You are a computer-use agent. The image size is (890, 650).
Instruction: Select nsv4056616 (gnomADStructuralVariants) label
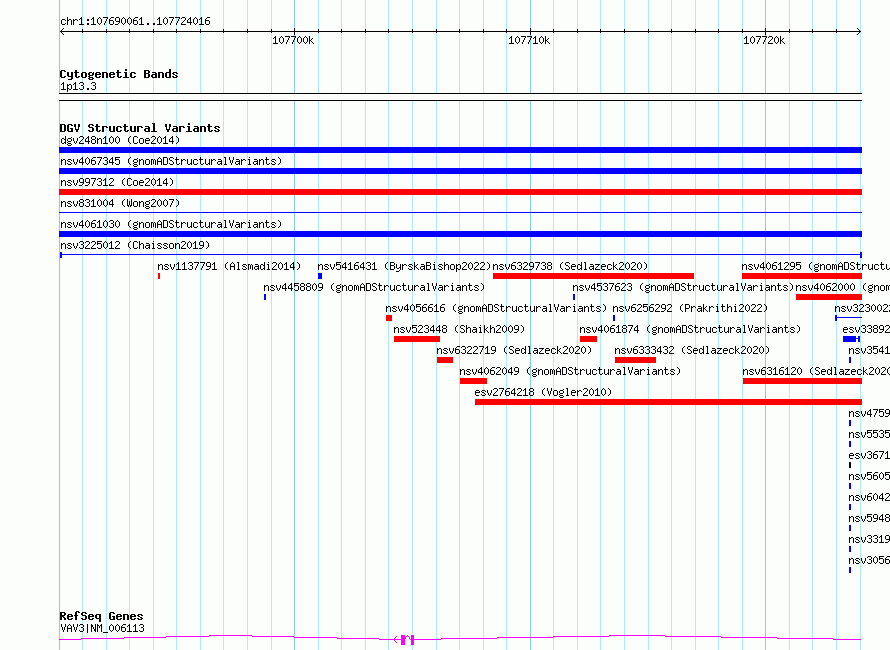coord(496,308)
